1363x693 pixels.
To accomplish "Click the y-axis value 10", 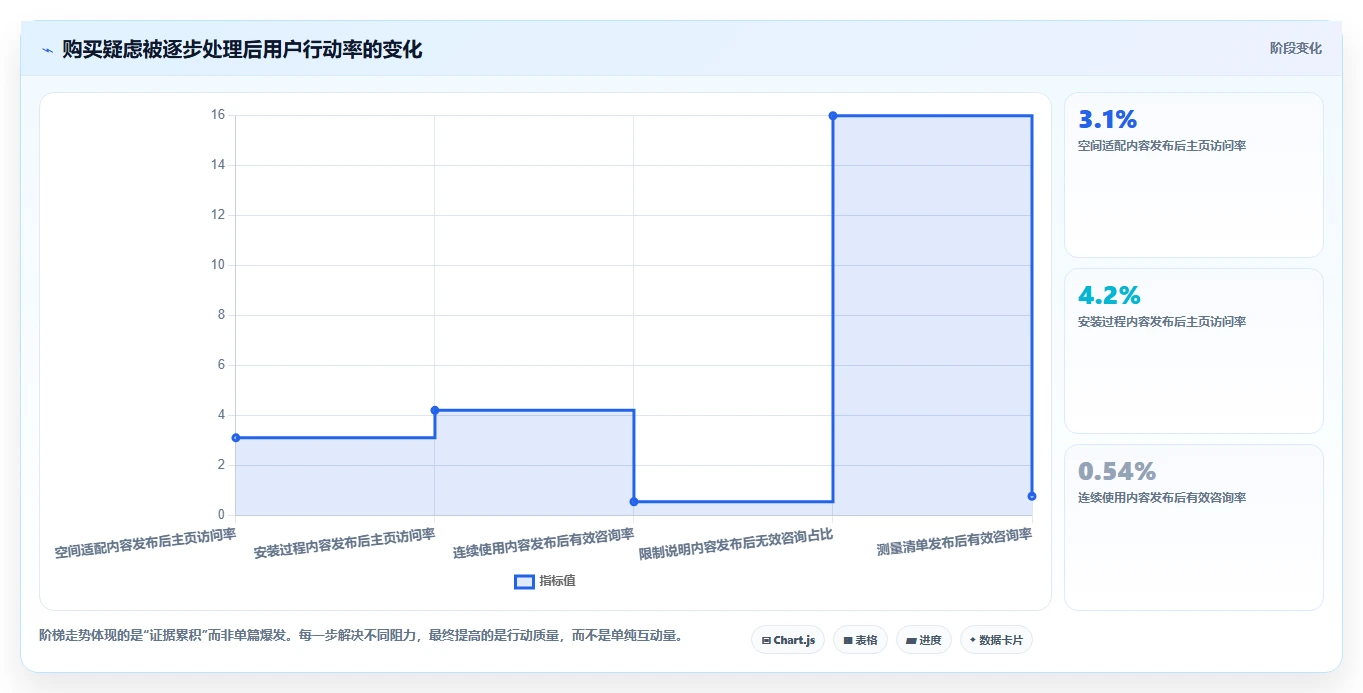I will pyautogui.click(x=218, y=265).
